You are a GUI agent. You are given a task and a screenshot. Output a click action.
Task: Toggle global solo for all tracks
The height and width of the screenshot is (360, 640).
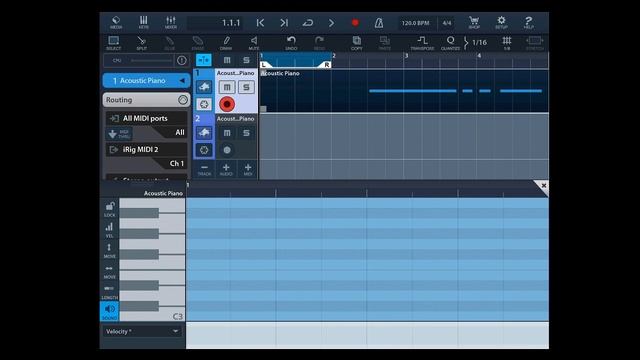coord(246,60)
